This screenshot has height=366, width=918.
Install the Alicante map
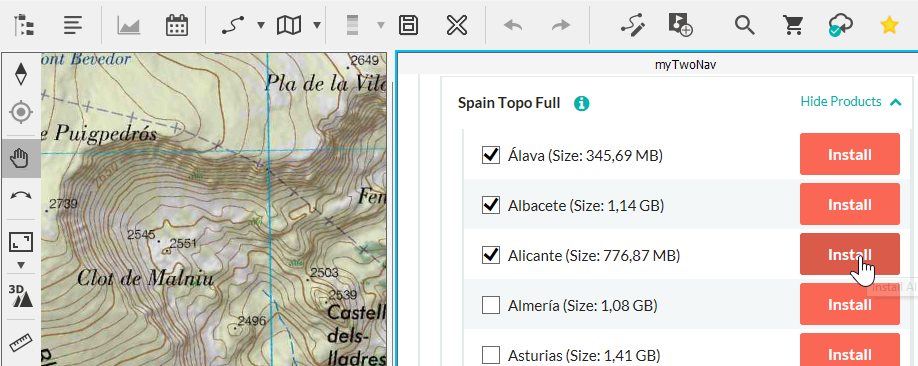click(x=850, y=254)
